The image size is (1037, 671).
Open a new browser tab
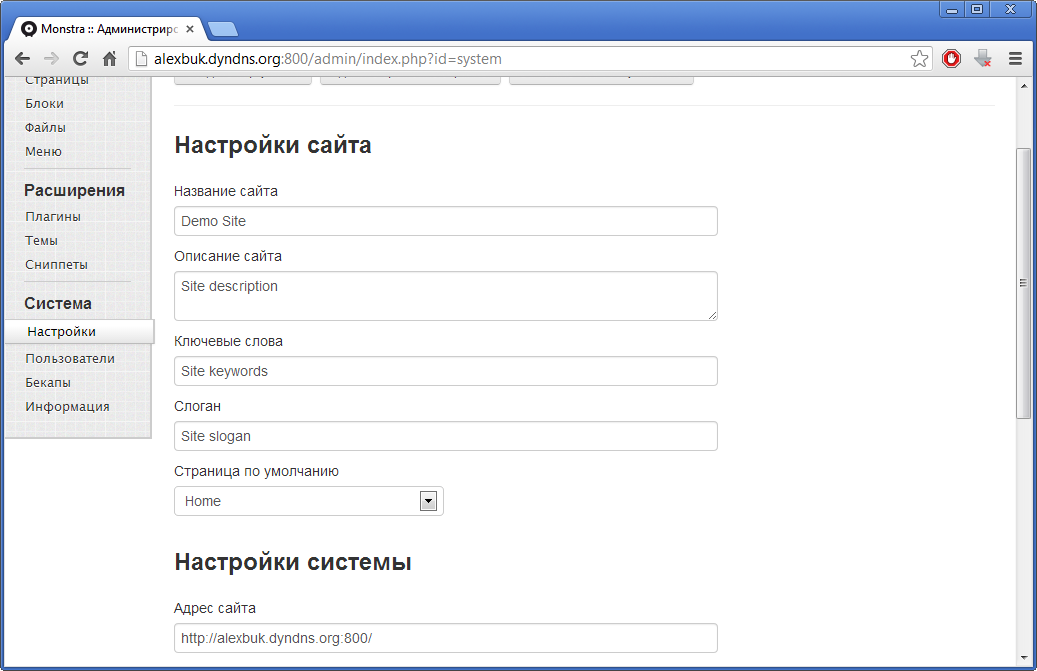(x=222, y=29)
